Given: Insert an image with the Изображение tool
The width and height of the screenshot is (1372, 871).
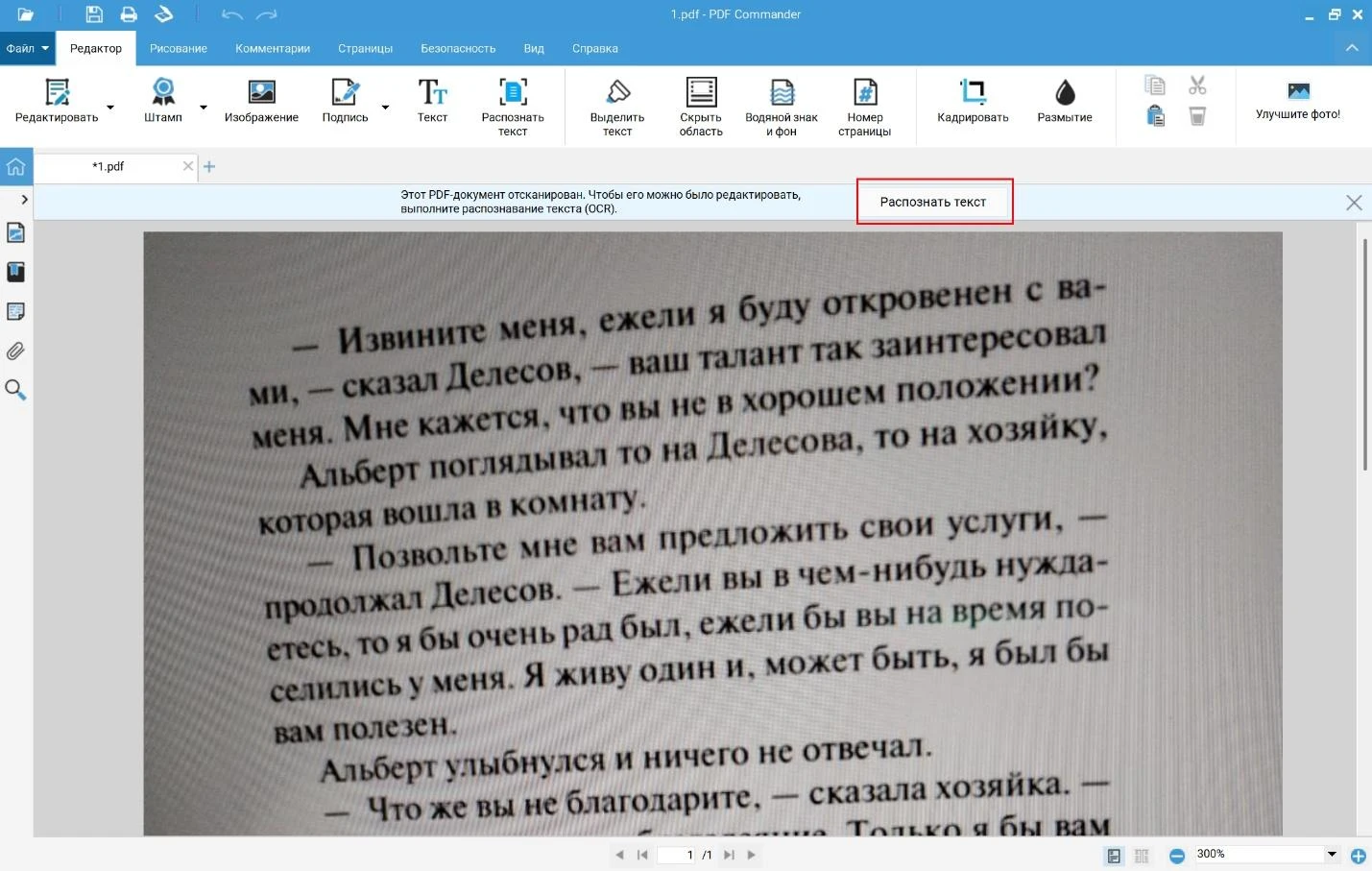Looking at the screenshot, I should (261, 102).
